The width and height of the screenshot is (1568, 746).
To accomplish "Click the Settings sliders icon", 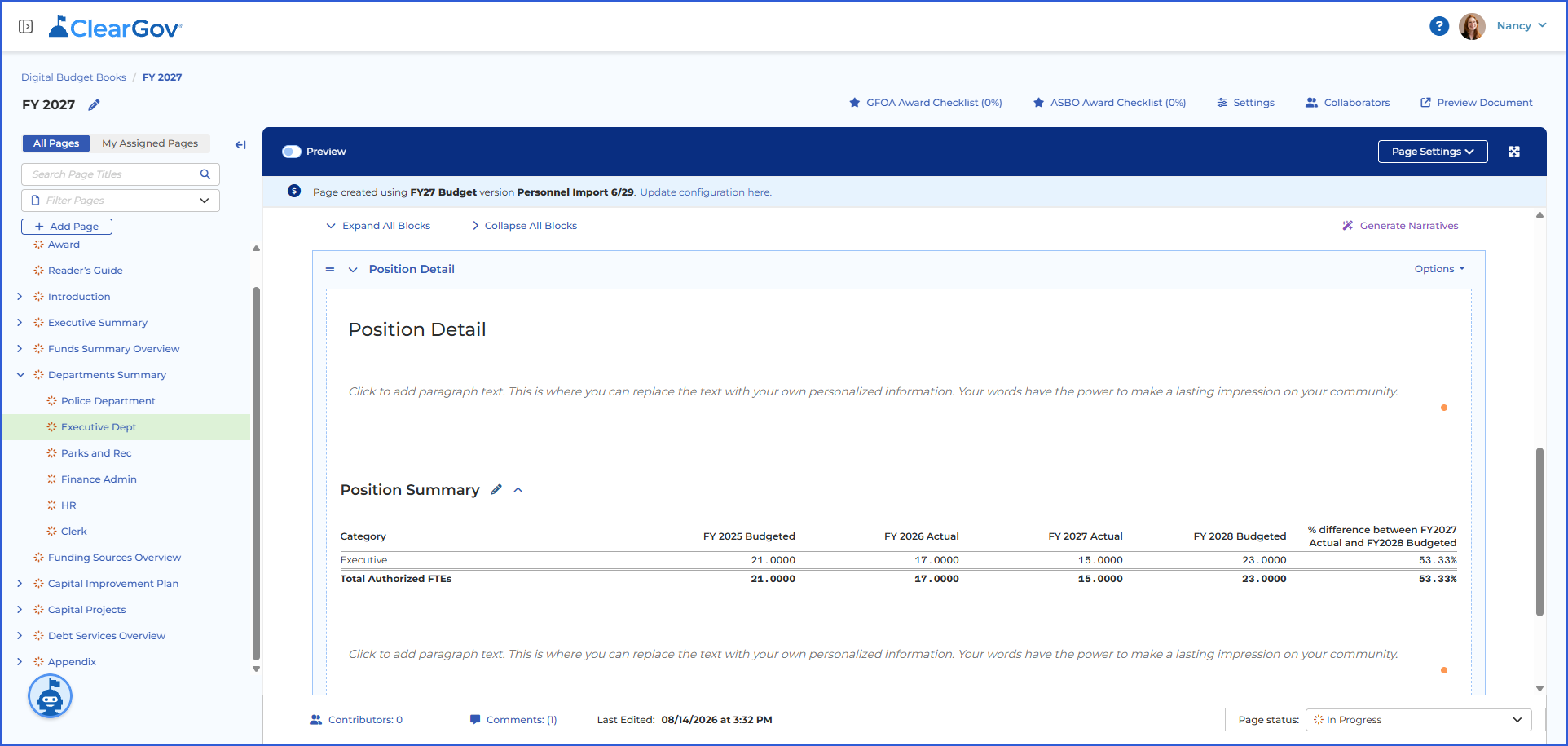I will [1222, 103].
